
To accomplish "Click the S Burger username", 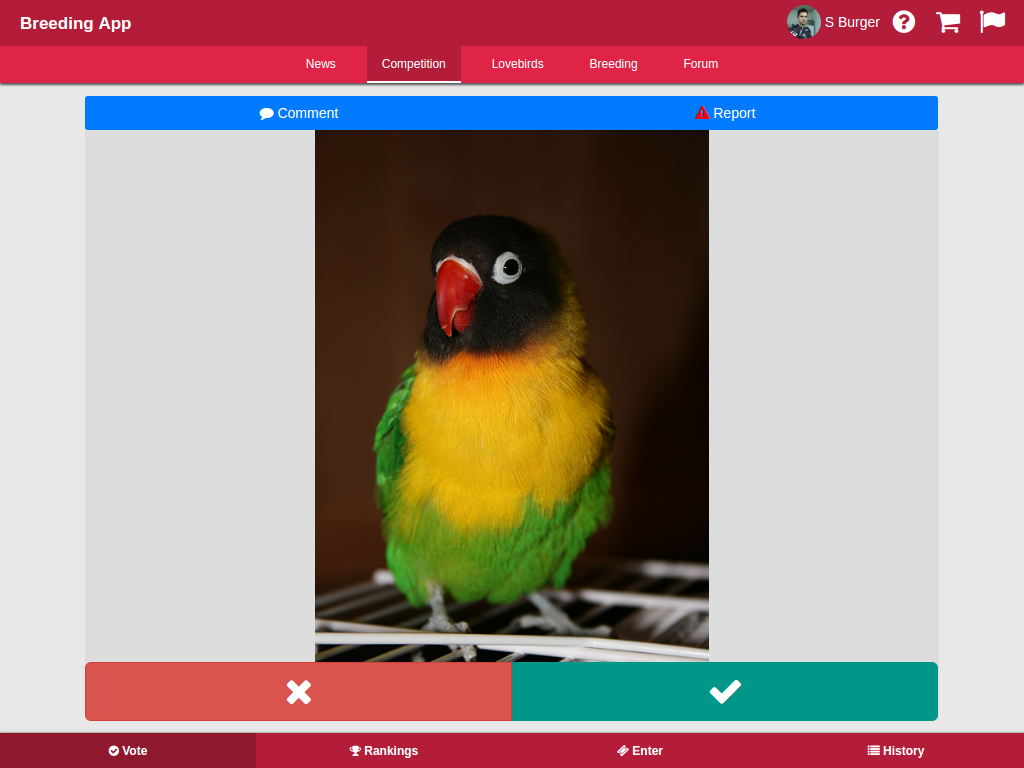I will click(852, 22).
